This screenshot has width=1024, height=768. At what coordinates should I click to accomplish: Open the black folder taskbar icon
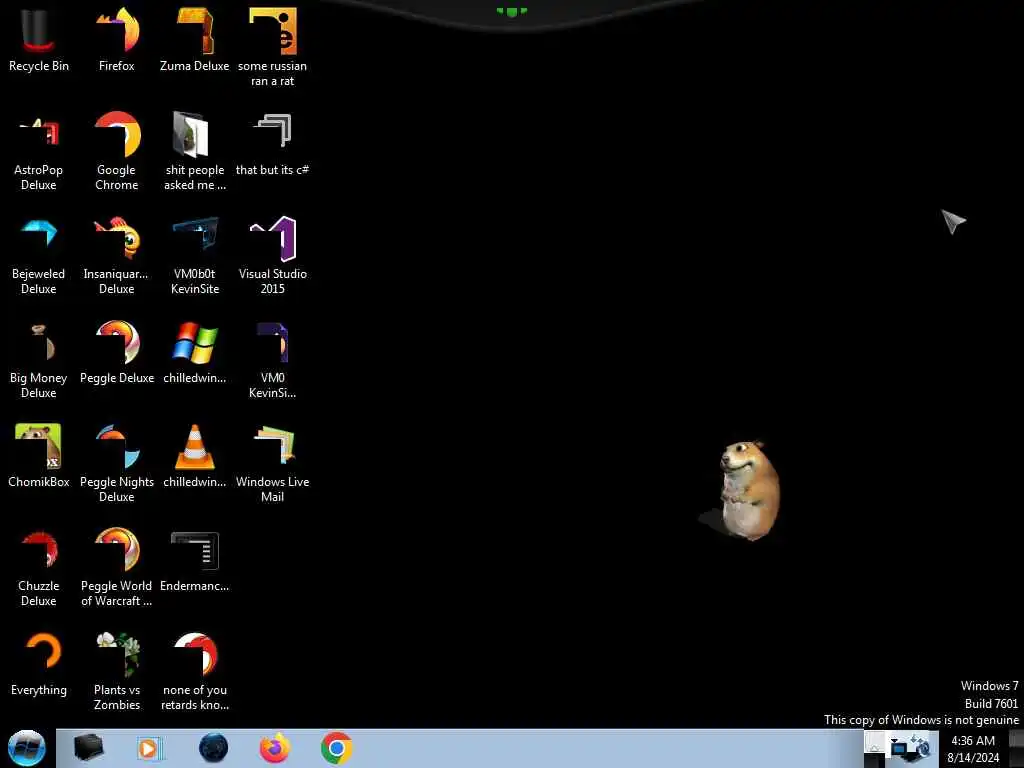(x=89, y=748)
